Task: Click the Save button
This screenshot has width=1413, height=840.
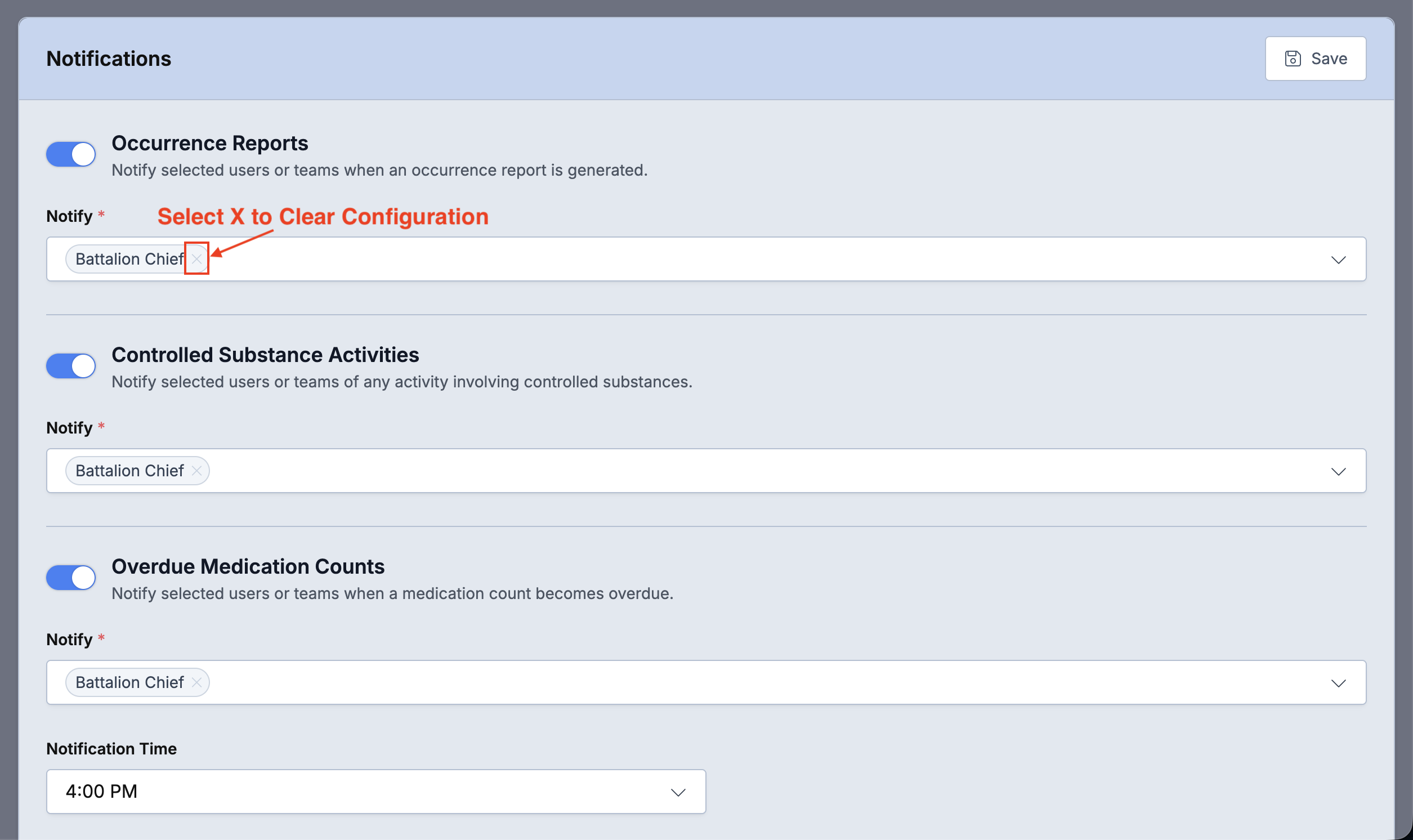Action: (1315, 59)
